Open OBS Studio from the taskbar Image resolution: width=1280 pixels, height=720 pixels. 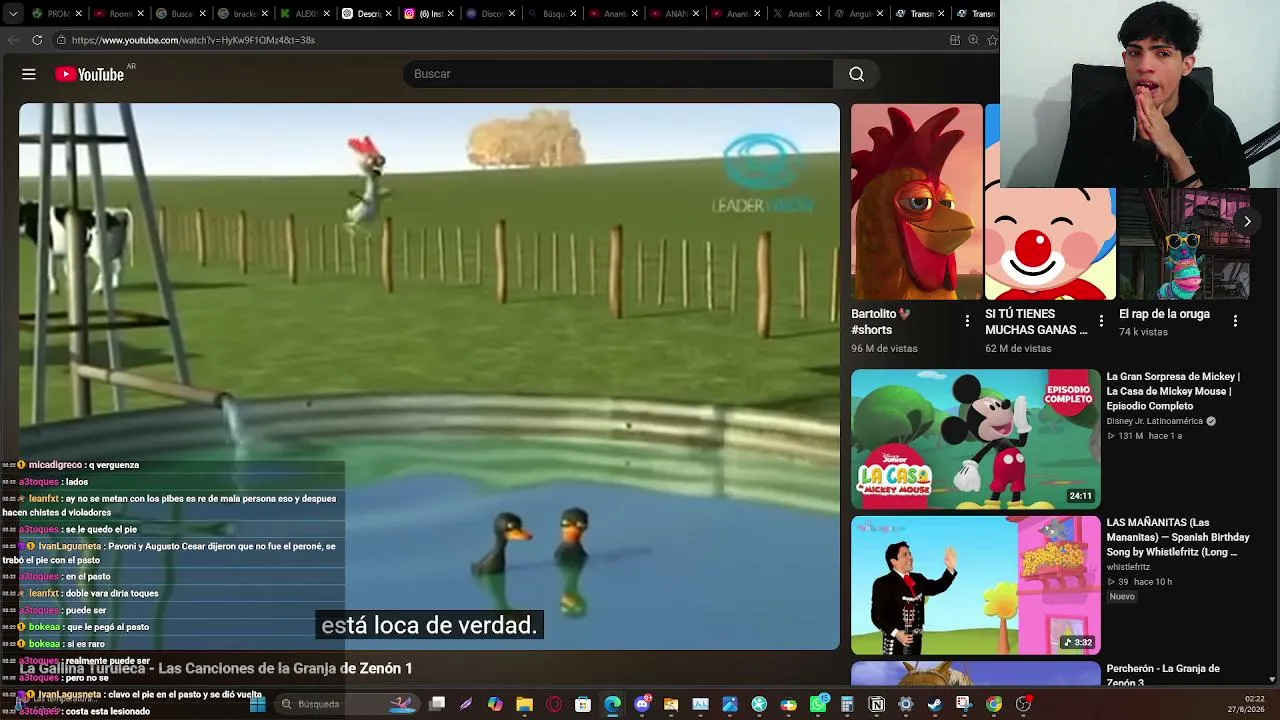1023,704
